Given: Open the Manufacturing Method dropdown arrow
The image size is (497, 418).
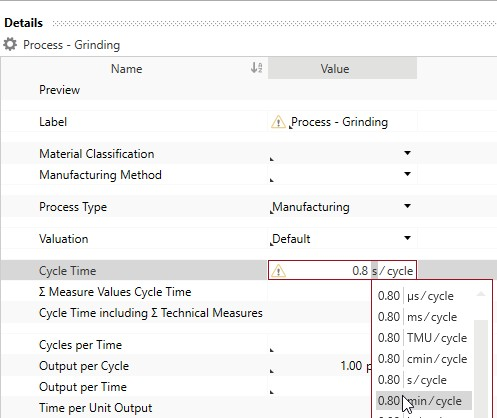Looking at the screenshot, I should point(407,174).
